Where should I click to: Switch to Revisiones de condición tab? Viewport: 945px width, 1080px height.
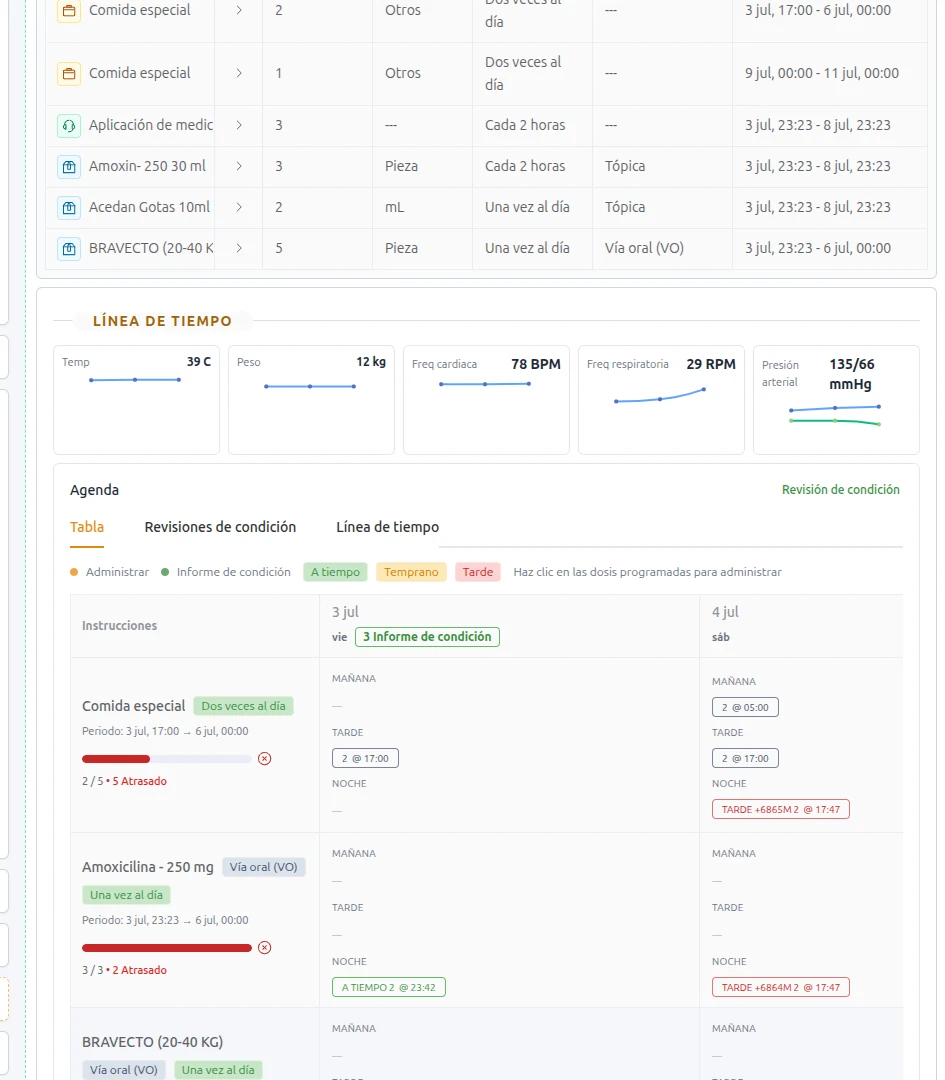click(220, 527)
